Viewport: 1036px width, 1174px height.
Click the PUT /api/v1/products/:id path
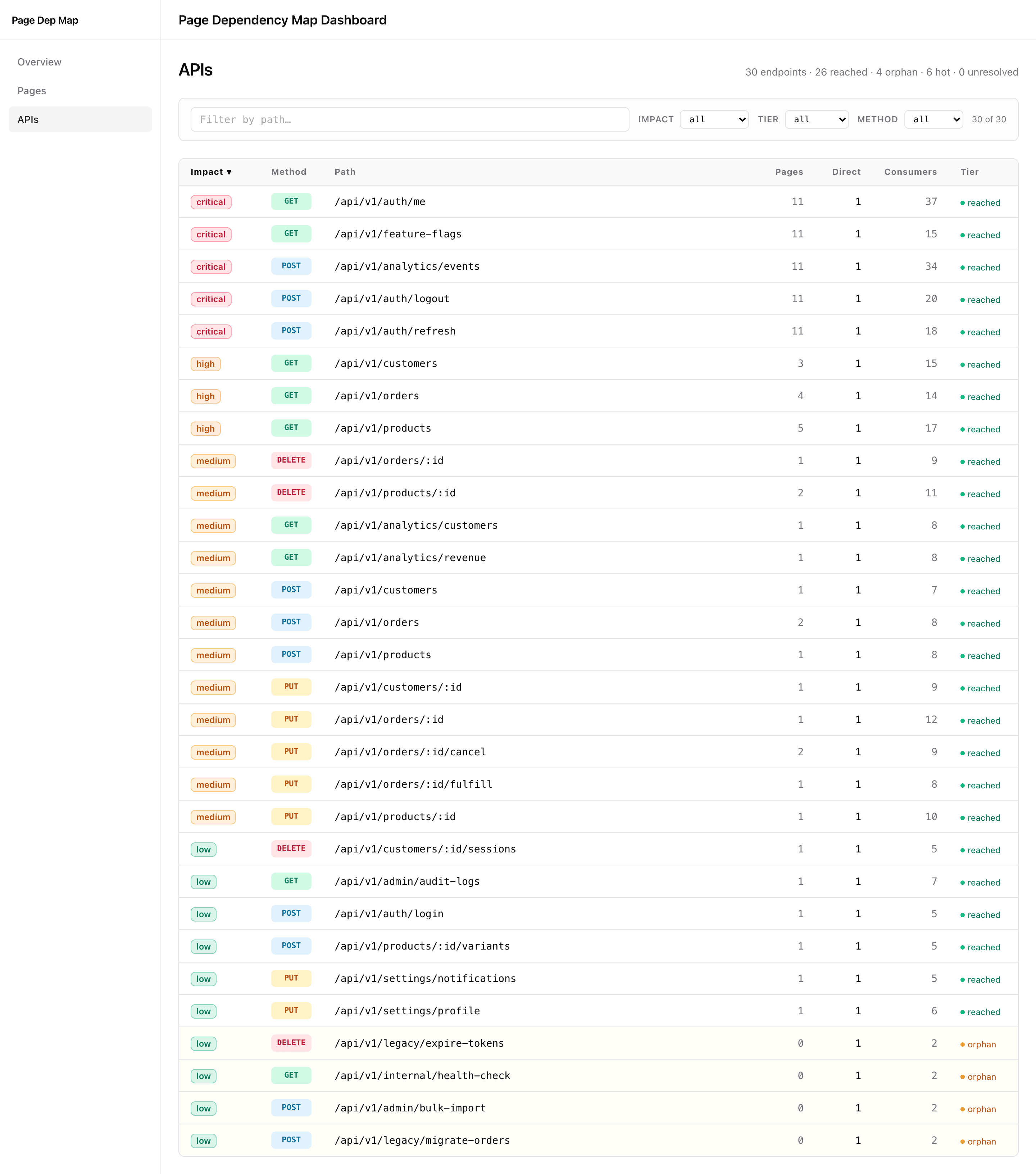pyautogui.click(x=395, y=817)
